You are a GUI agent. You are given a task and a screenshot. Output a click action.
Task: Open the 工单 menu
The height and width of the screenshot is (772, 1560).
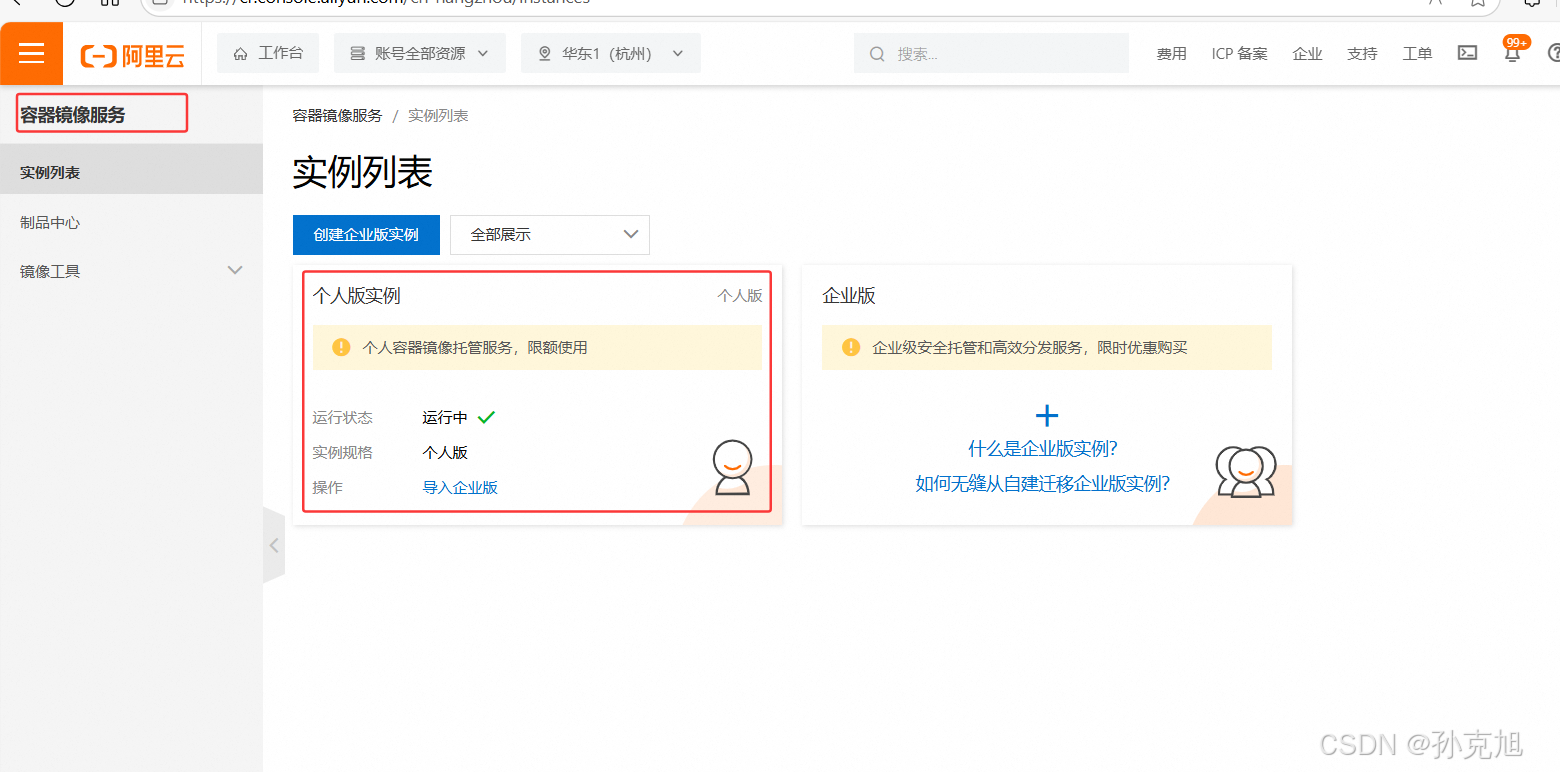pyautogui.click(x=1417, y=54)
